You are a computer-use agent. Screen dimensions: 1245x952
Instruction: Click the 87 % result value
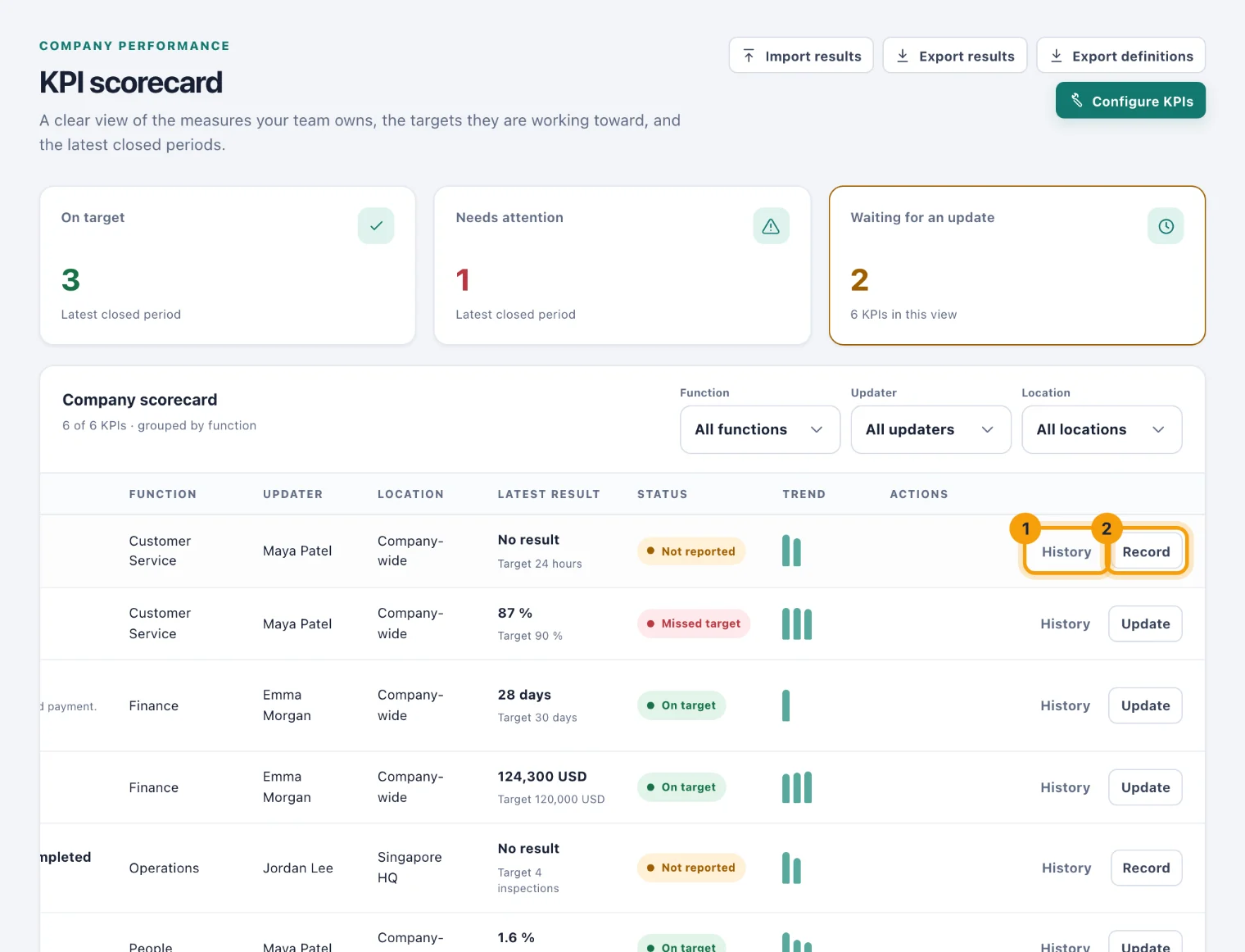pos(515,613)
